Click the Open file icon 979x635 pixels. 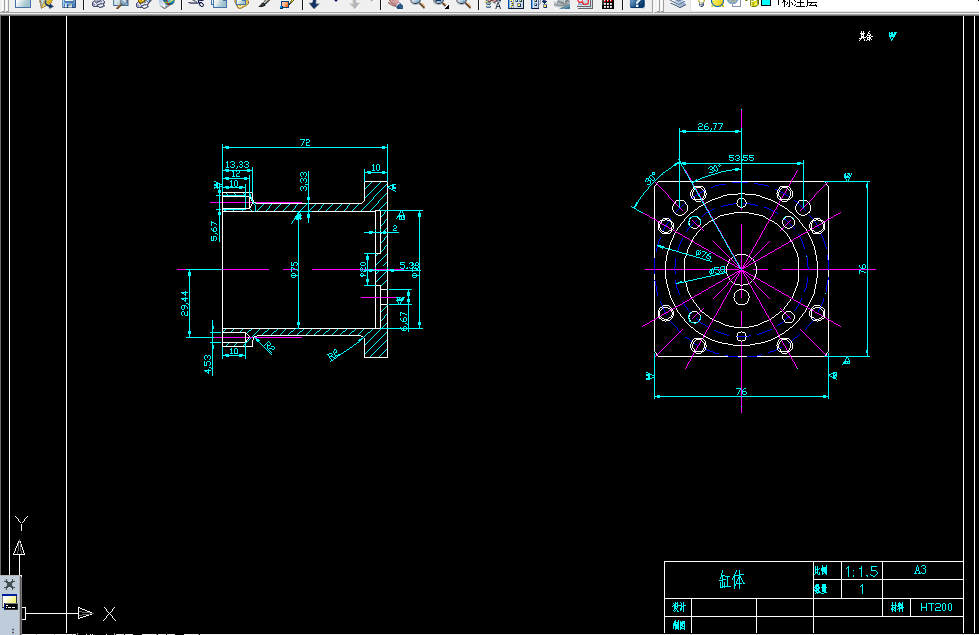point(46,3)
